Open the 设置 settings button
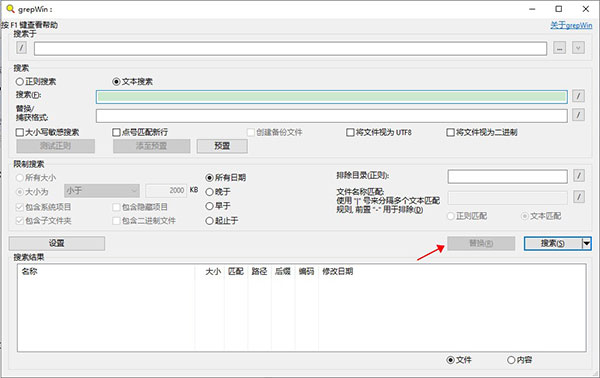The height and width of the screenshot is (378, 600). click(57, 243)
